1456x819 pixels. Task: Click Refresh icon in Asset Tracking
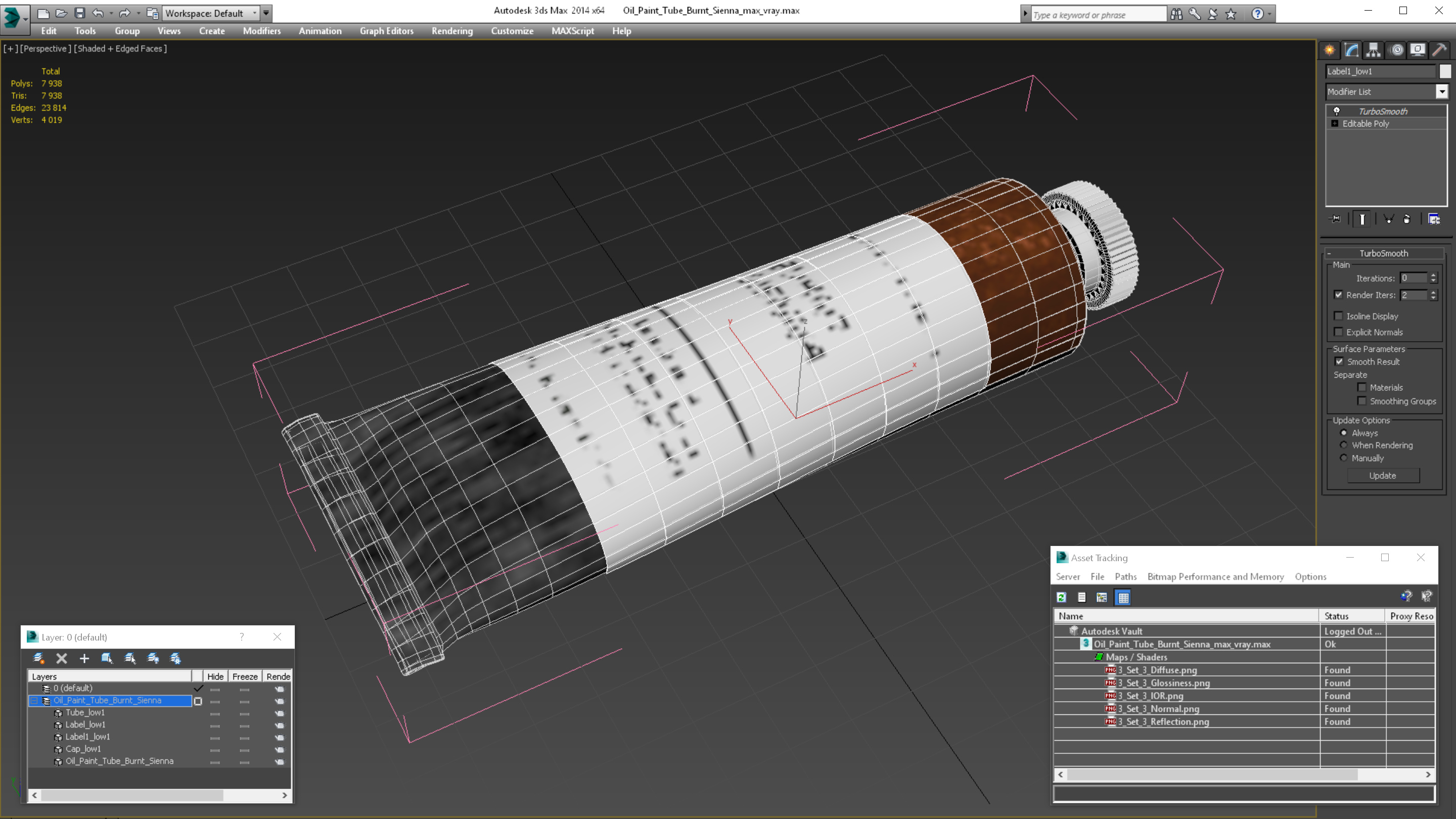[x=1062, y=597]
